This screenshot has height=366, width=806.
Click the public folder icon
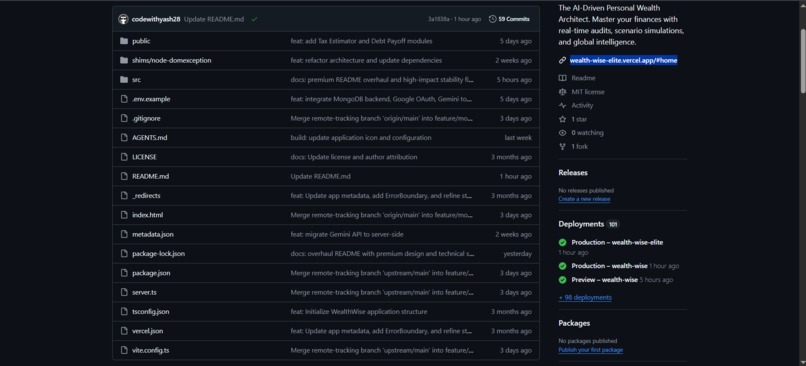point(123,41)
